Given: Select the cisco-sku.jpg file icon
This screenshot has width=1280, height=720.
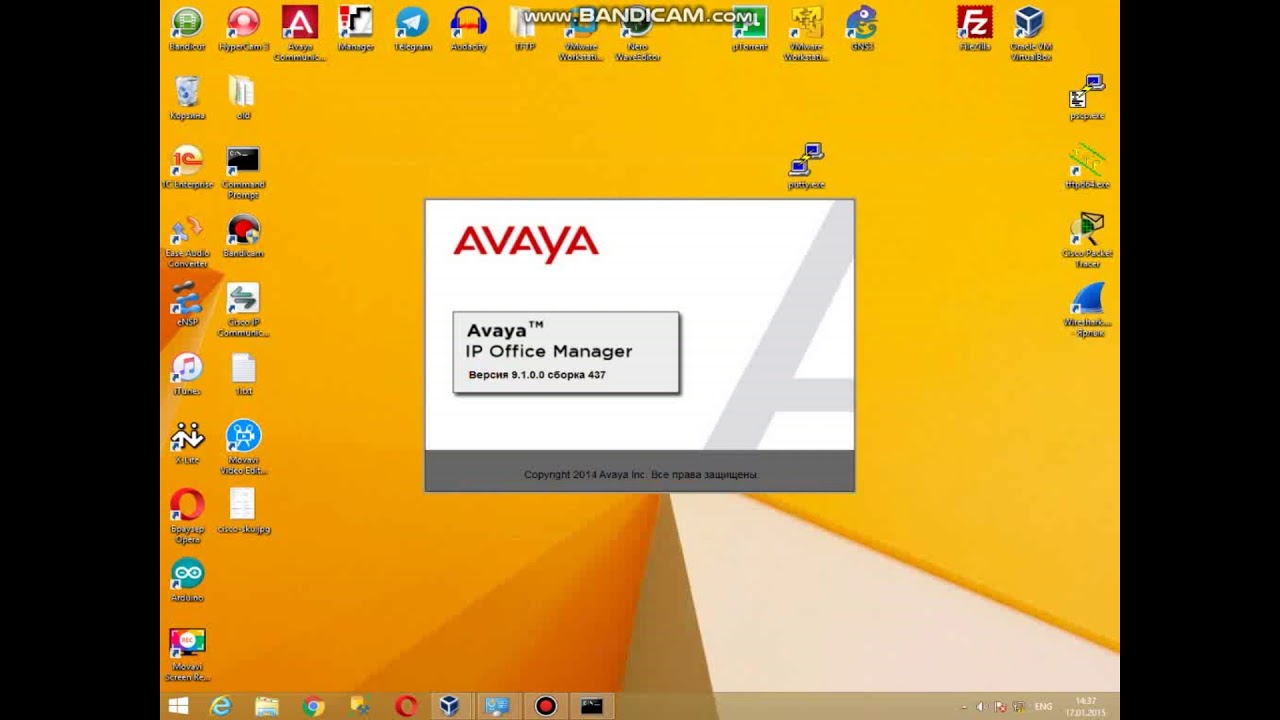Looking at the screenshot, I should point(243,512).
